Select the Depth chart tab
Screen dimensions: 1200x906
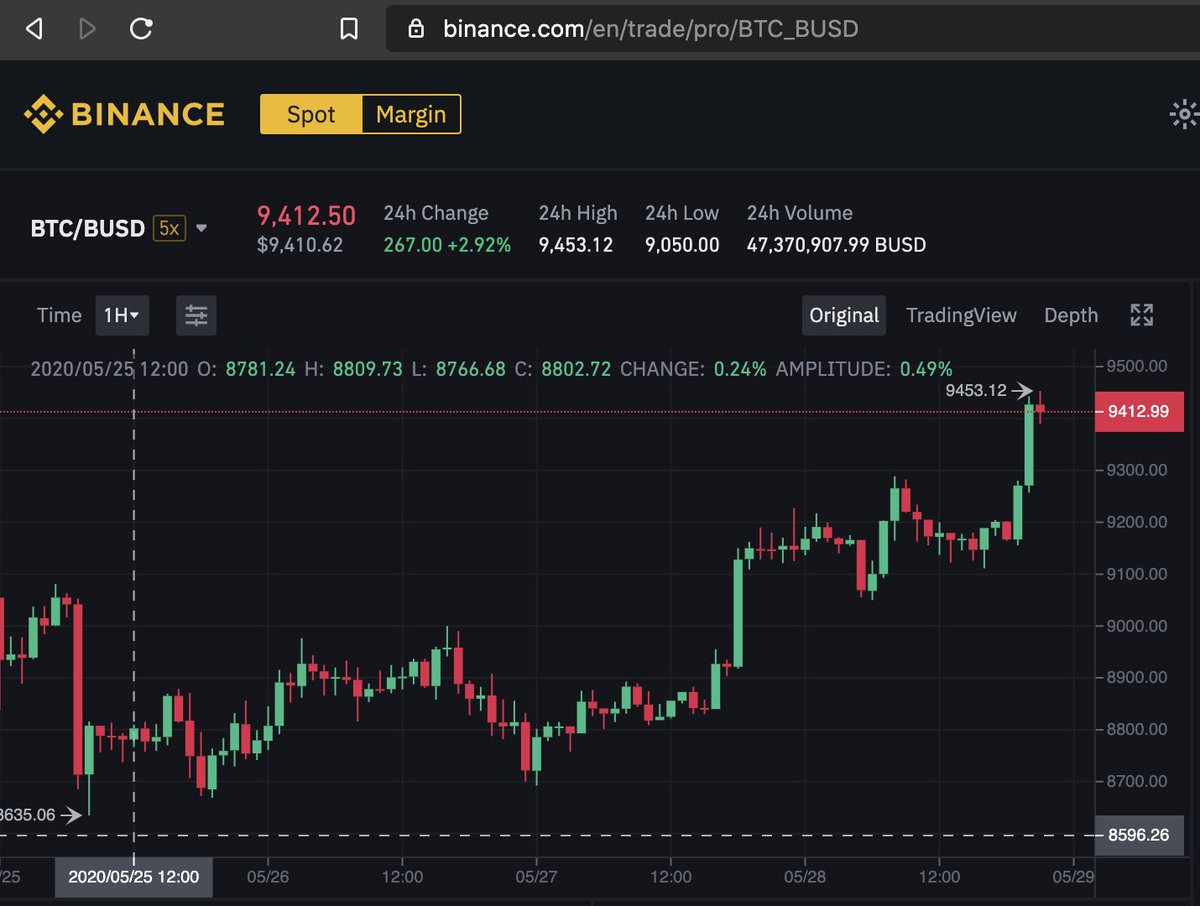[x=1071, y=316]
